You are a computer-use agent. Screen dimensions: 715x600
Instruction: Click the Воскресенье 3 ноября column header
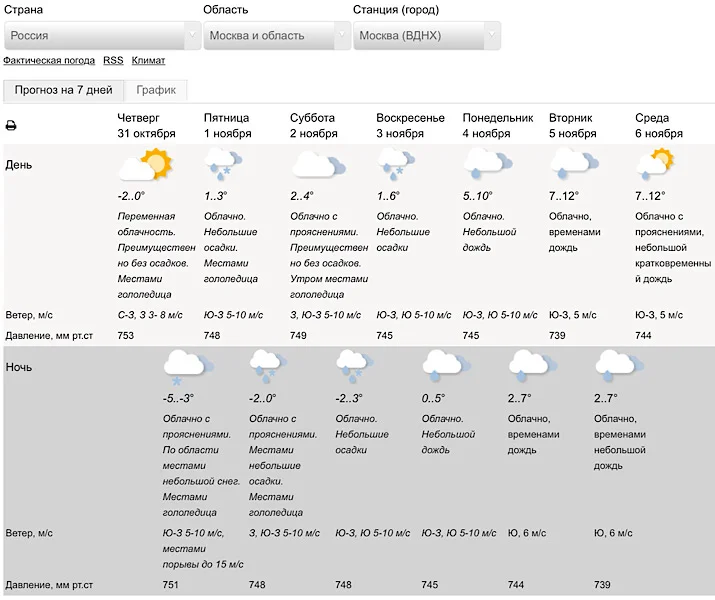tap(410, 125)
